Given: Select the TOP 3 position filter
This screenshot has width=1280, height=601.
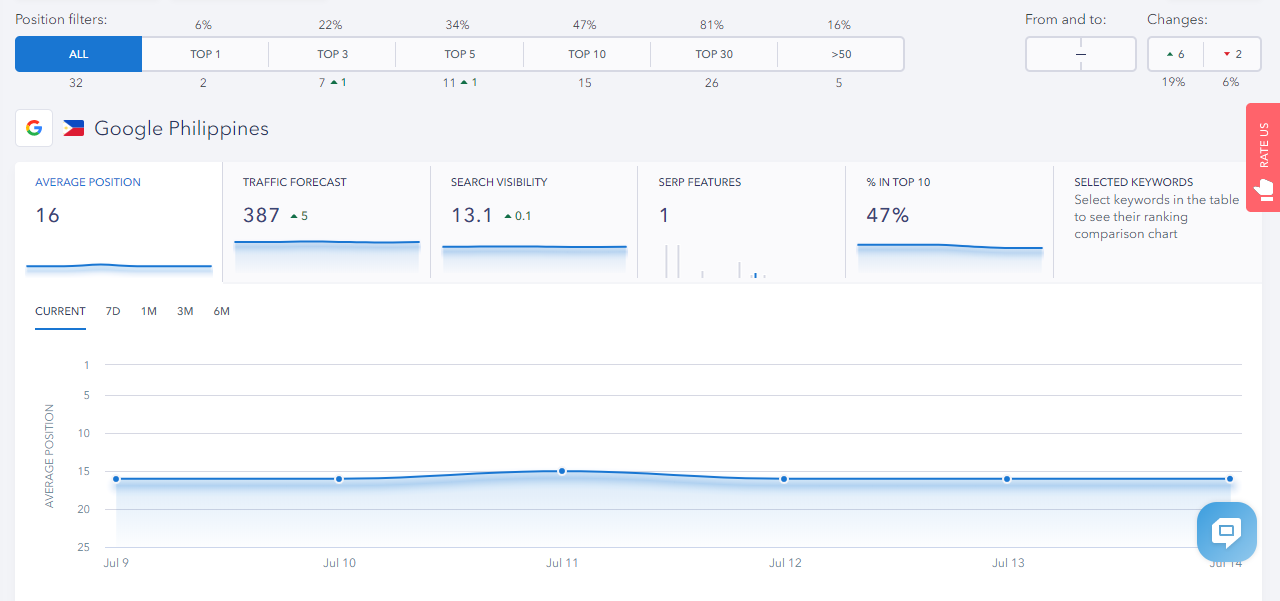Looking at the screenshot, I should [332, 54].
